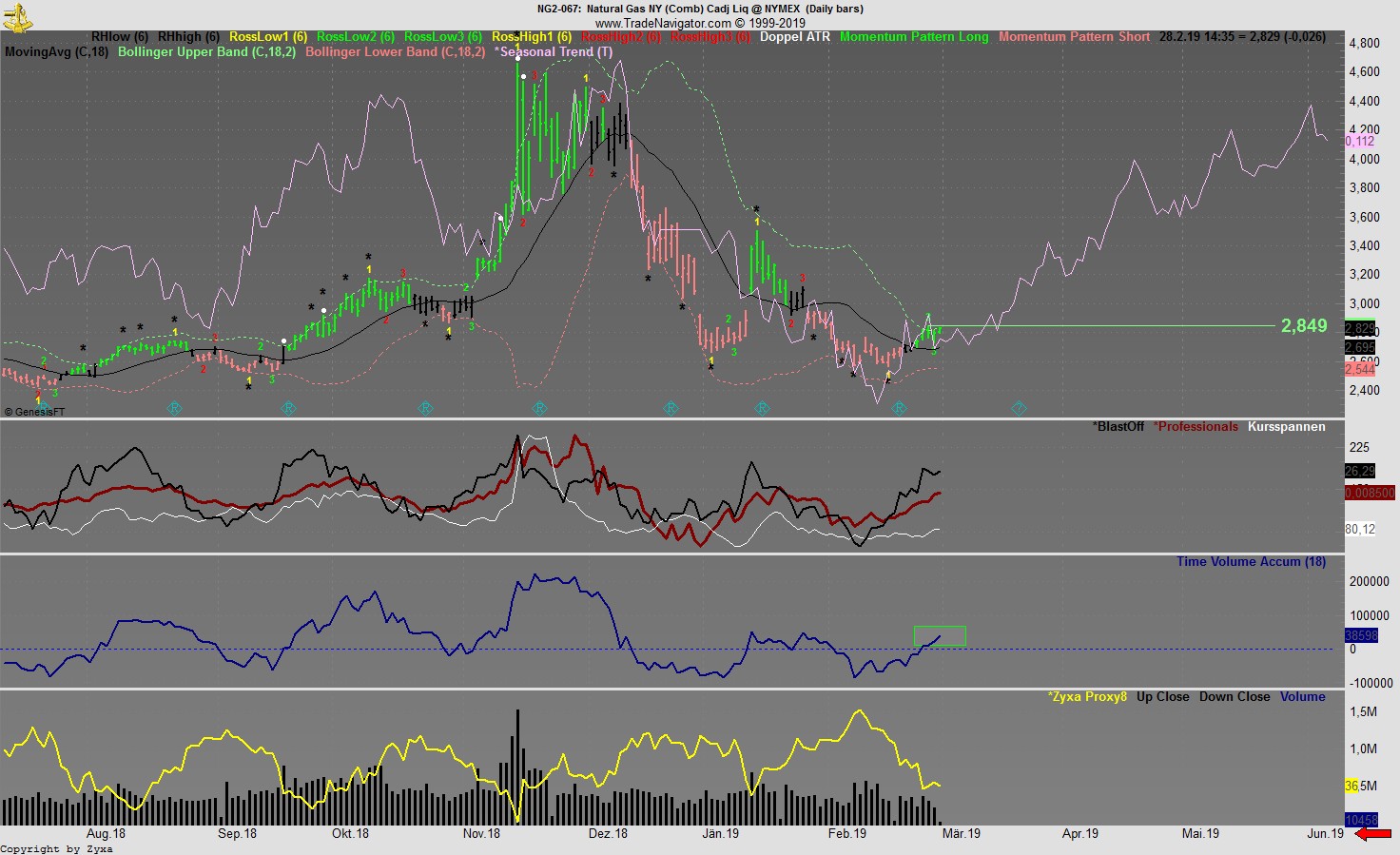Click the diamond R marker below Feb.19
This screenshot has height=855, width=1400.
(x=898, y=408)
